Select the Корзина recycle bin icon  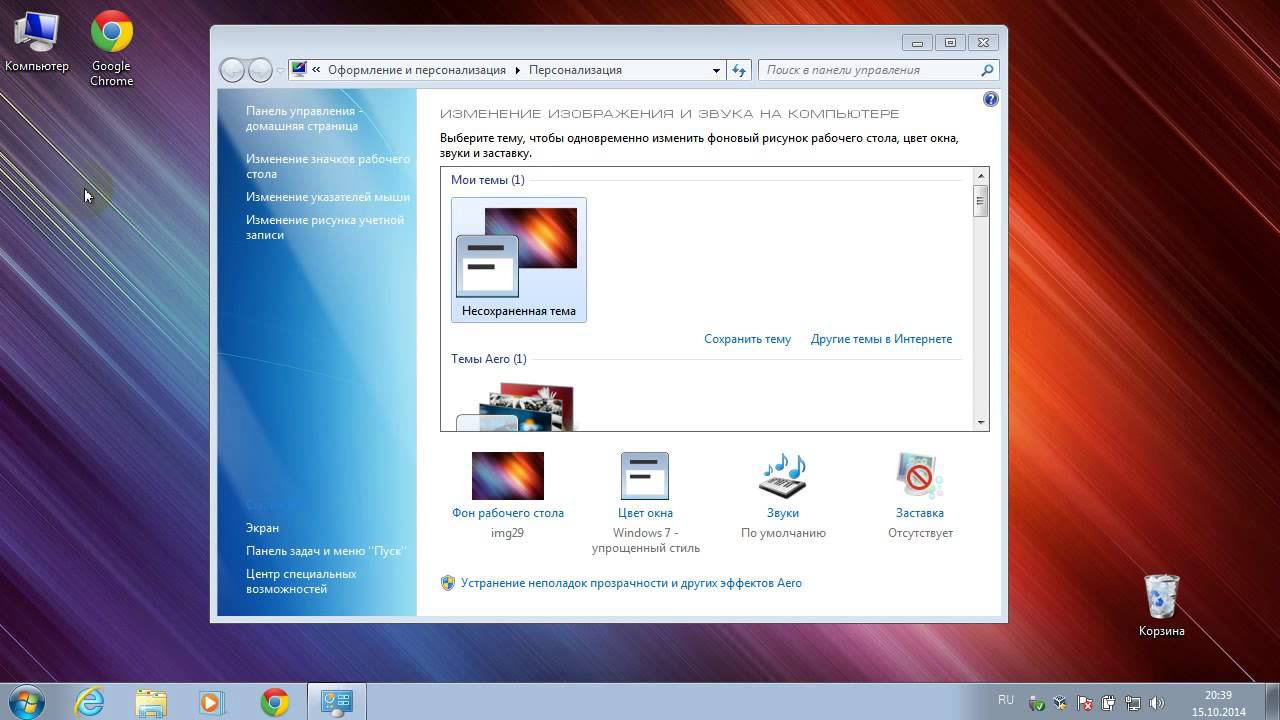point(1161,605)
